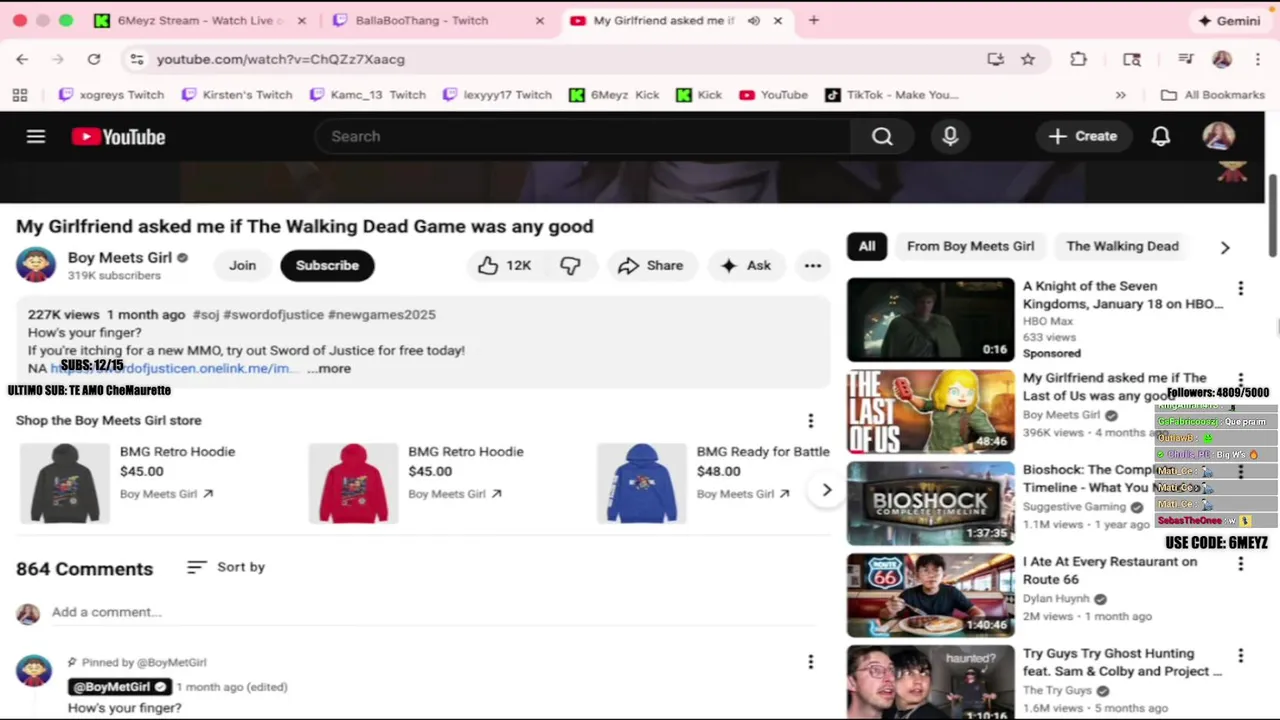Select the All filter chip

click(x=867, y=246)
